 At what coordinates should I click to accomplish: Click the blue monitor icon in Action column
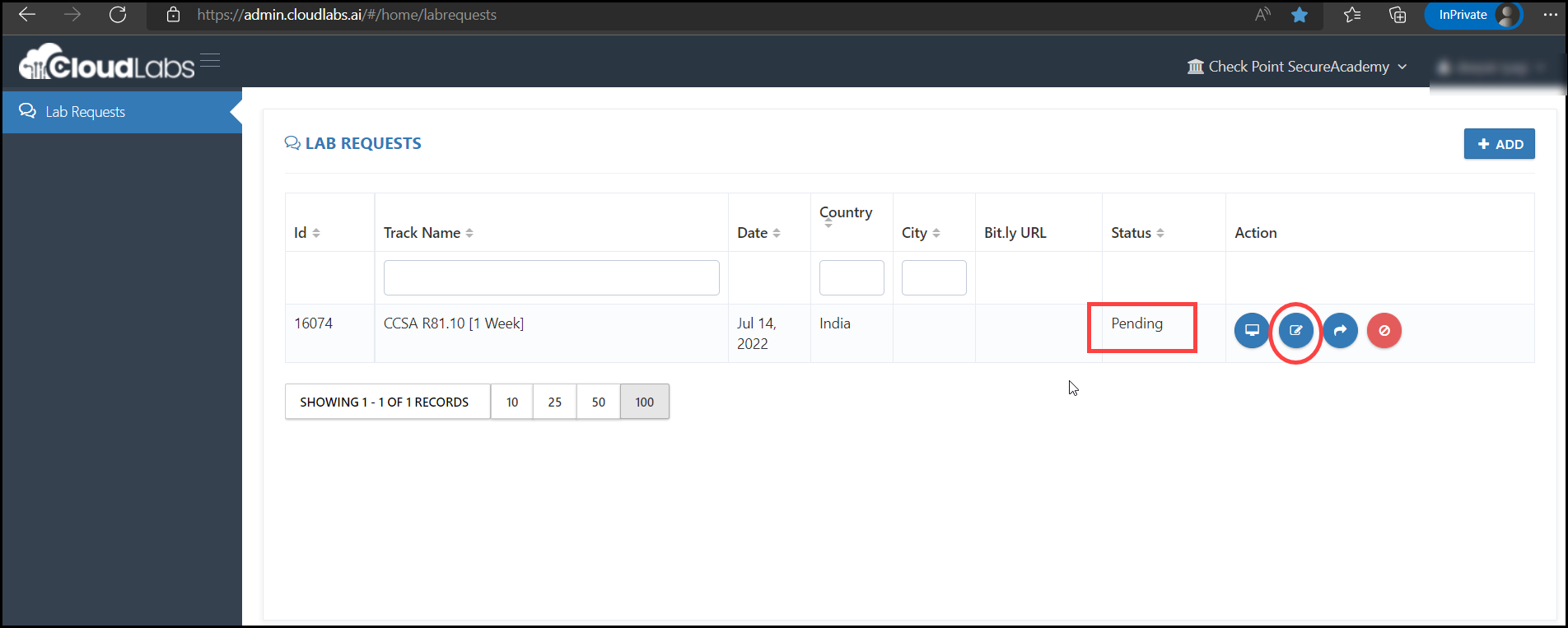tap(1251, 330)
